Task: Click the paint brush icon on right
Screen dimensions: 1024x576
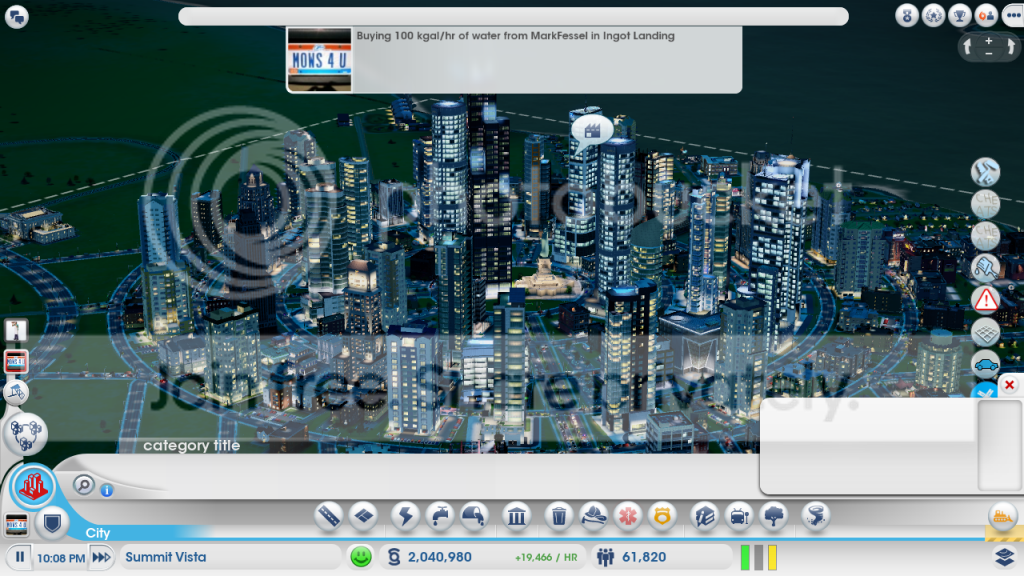Action: (x=985, y=268)
